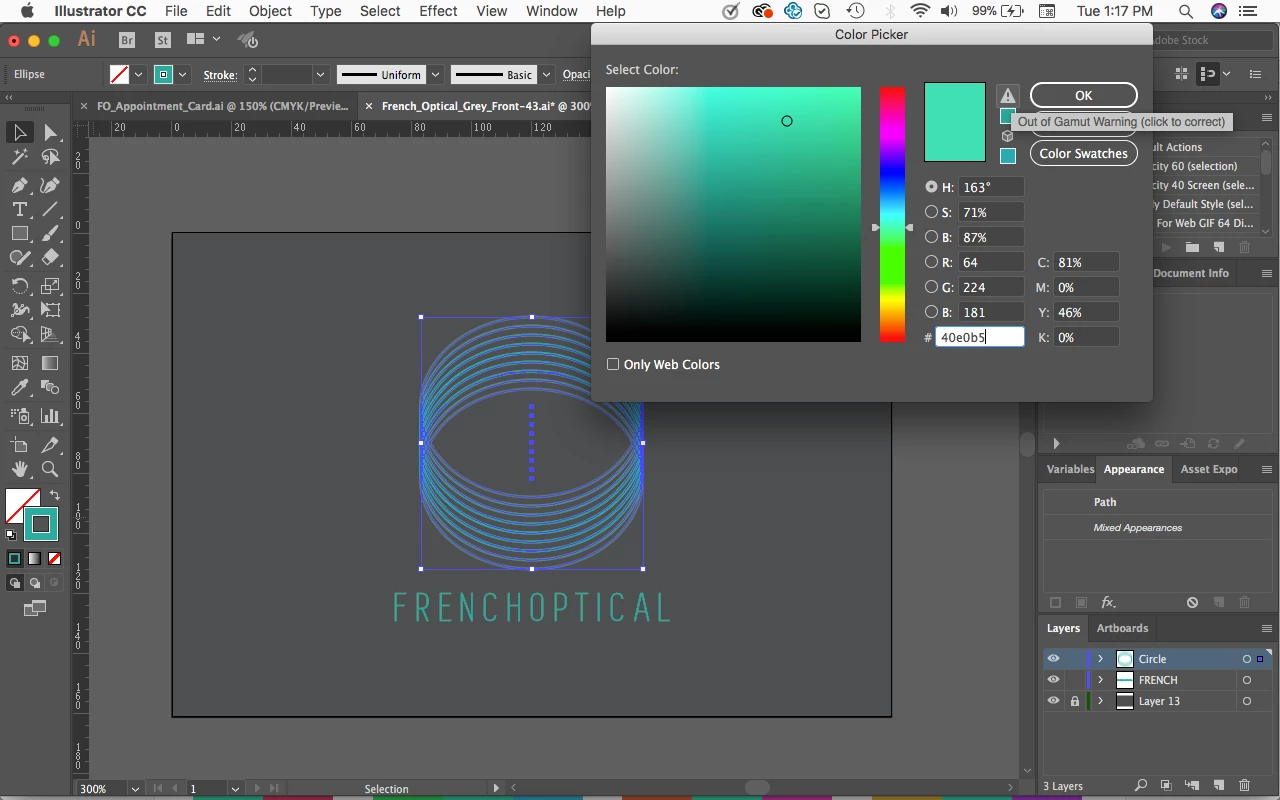Click the Wi-Fi icon in menu bar
1280x800 pixels.
920,11
